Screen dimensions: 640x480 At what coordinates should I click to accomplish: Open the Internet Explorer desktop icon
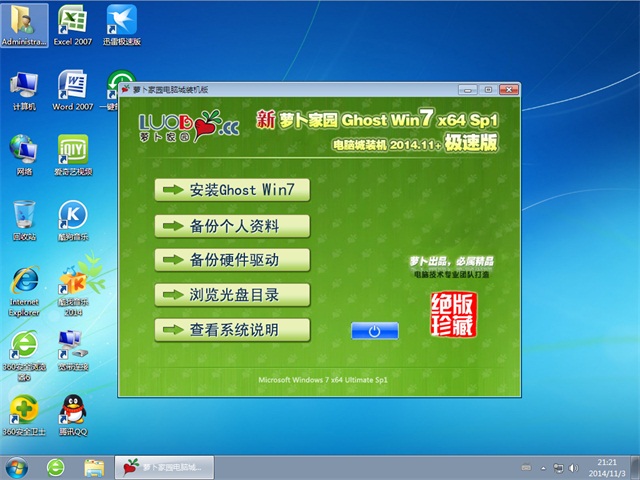24,282
